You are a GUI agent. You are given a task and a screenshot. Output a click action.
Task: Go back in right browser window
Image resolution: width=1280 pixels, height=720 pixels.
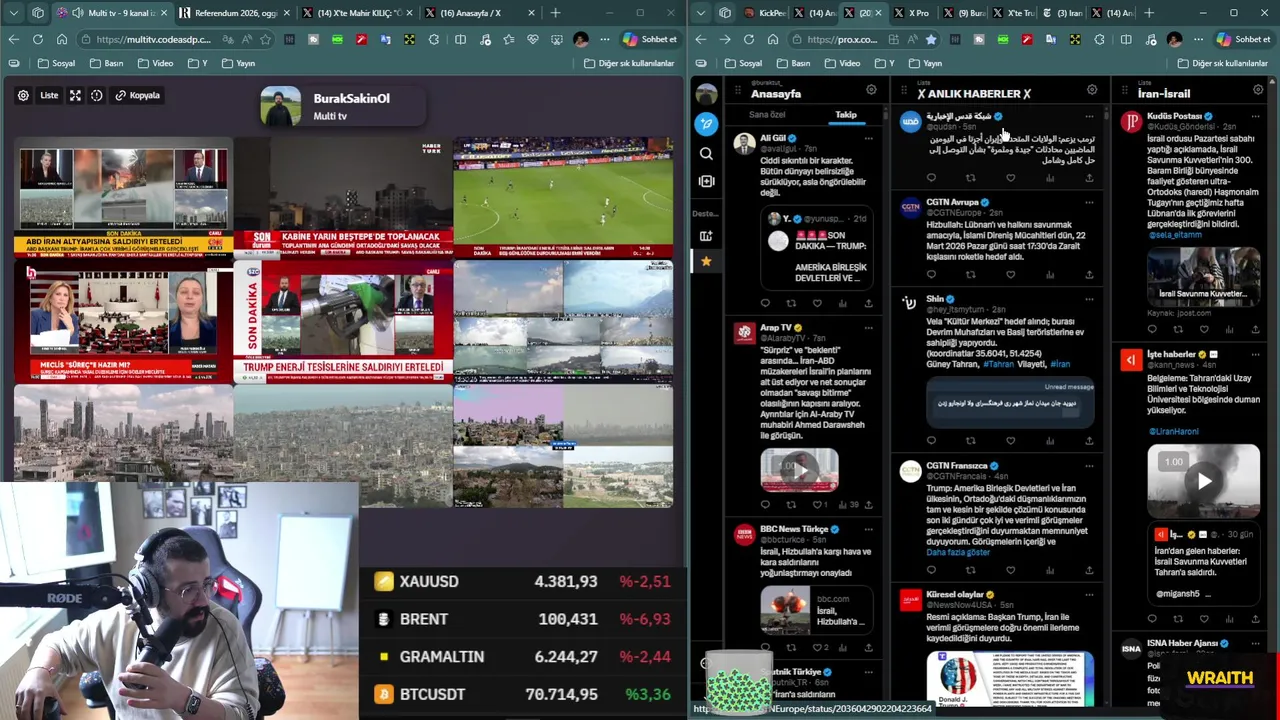(x=700, y=39)
